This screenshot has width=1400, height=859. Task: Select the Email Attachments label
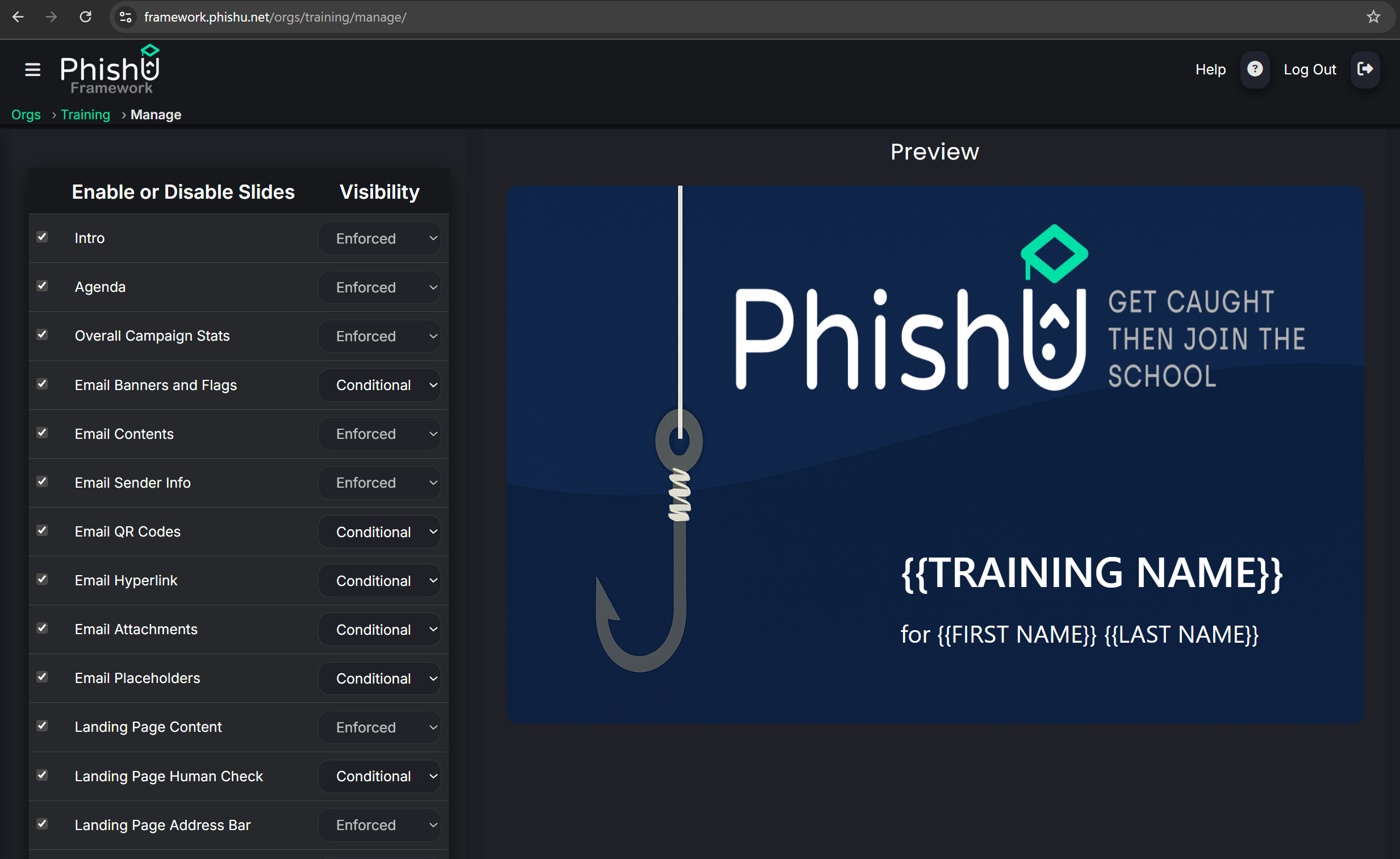coord(136,630)
